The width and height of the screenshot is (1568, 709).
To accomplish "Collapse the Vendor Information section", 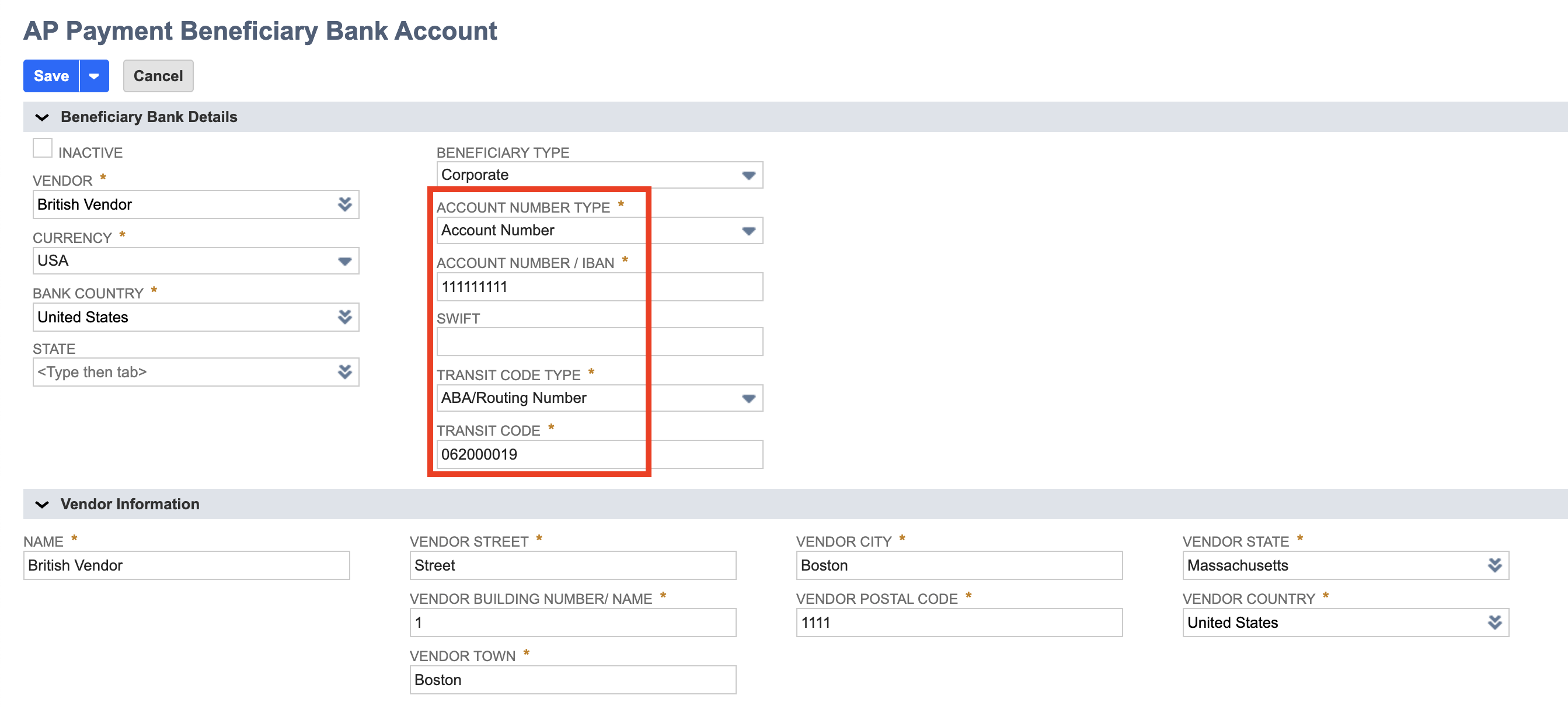I will [x=42, y=505].
